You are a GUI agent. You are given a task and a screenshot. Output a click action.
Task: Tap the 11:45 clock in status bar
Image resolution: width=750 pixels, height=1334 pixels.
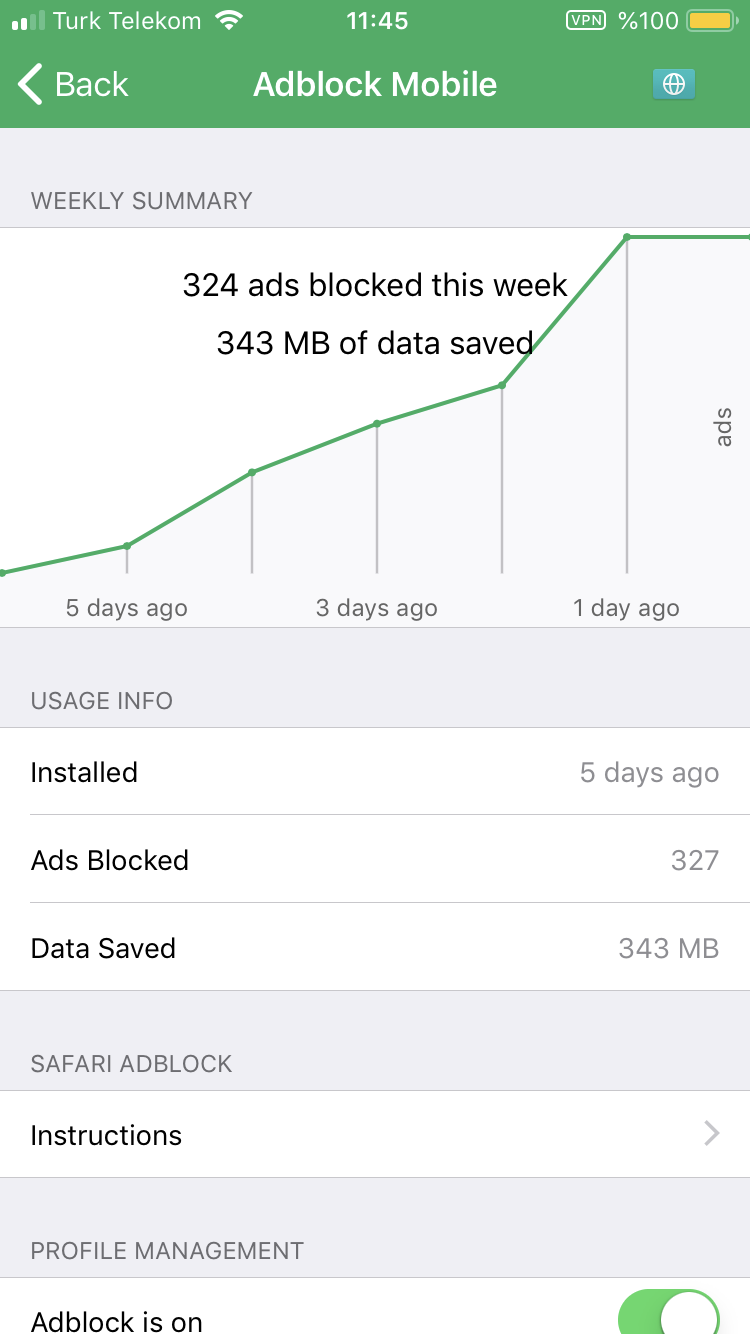coord(377,20)
